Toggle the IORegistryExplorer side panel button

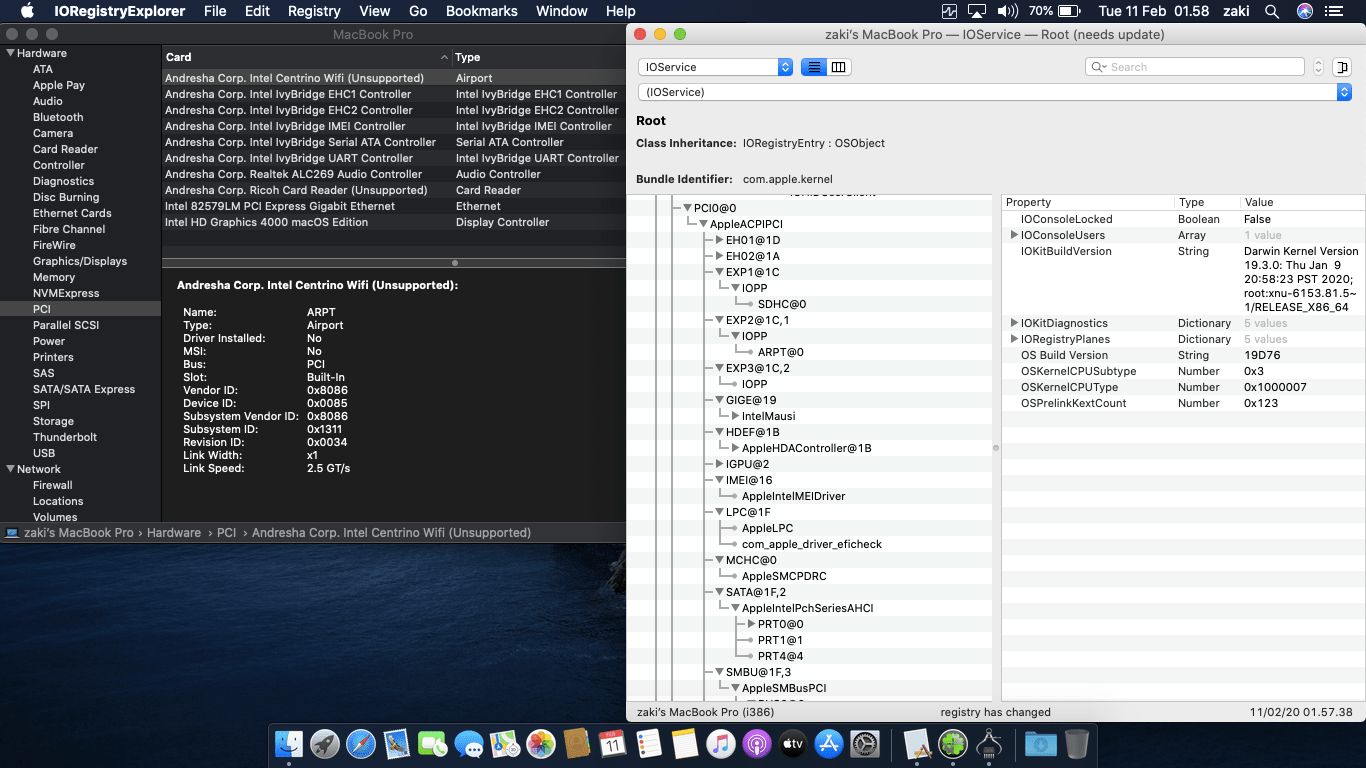click(1342, 67)
